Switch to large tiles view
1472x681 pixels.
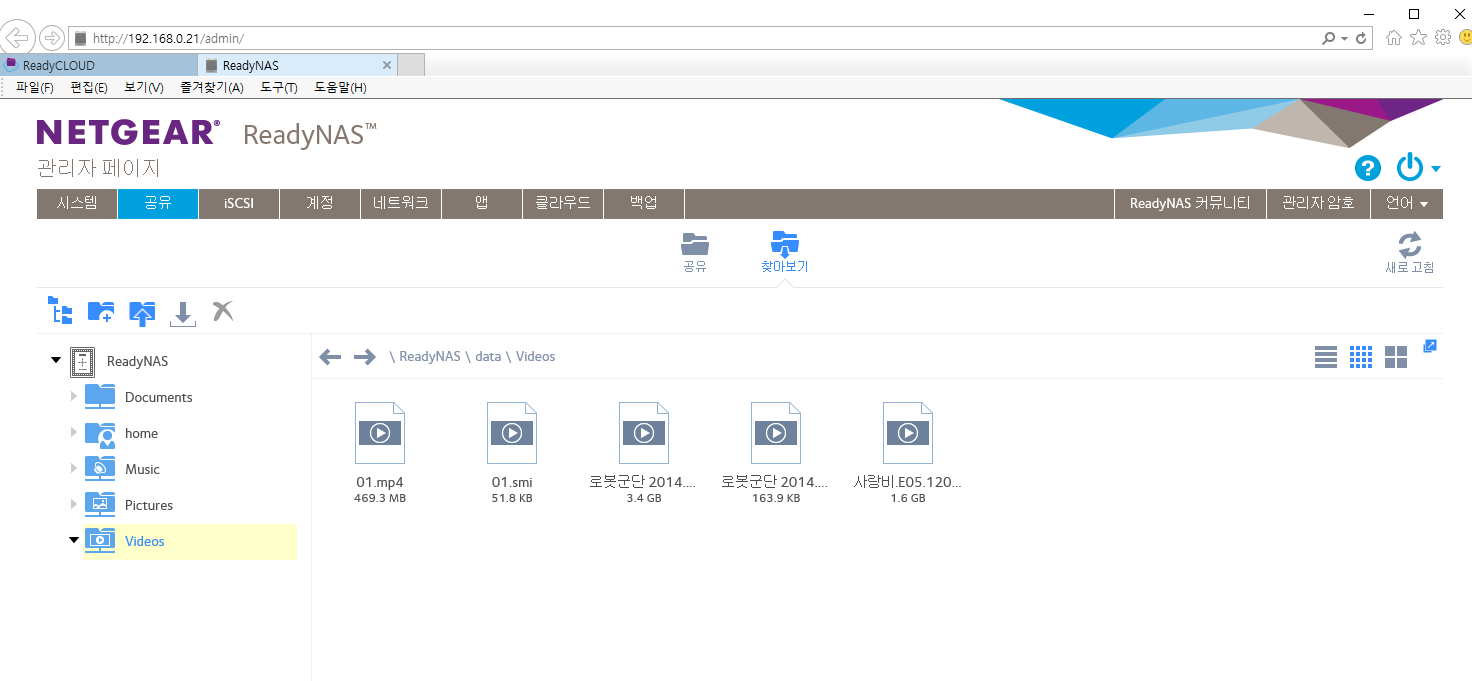point(1396,357)
